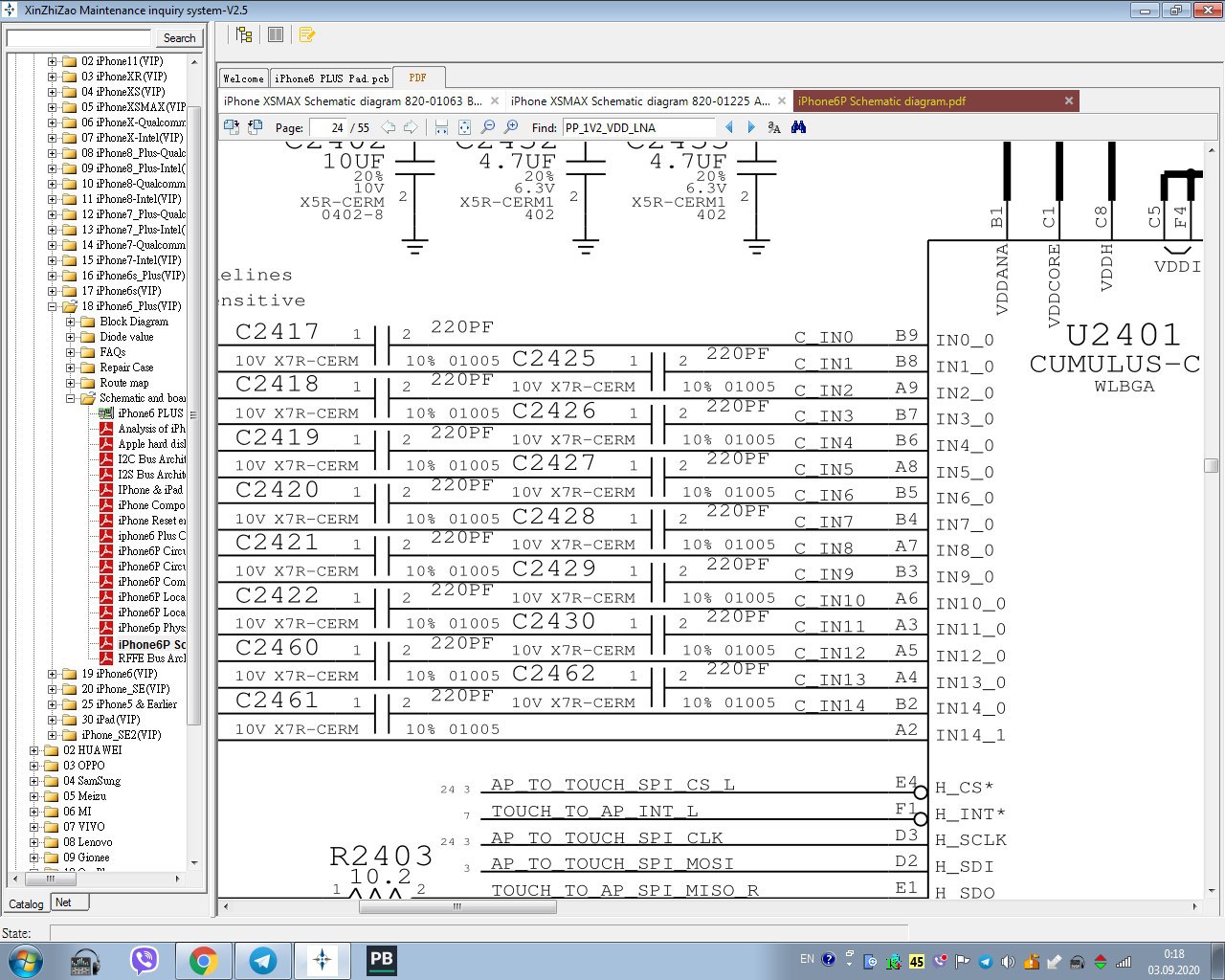Open the PB app on the taskbar
The height and width of the screenshot is (980, 1225).
click(x=381, y=960)
